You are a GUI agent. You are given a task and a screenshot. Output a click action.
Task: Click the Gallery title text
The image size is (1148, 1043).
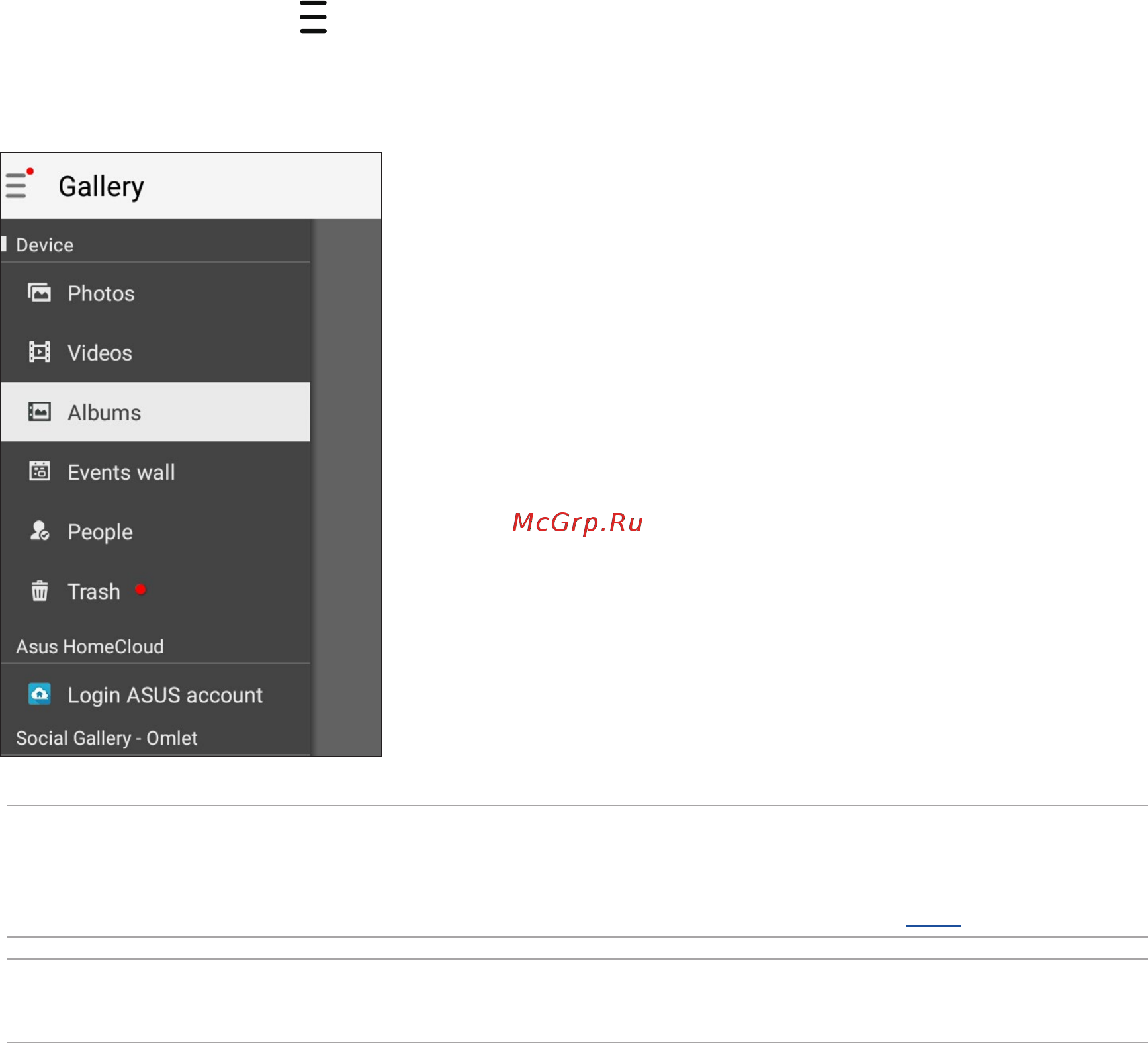pos(101,187)
